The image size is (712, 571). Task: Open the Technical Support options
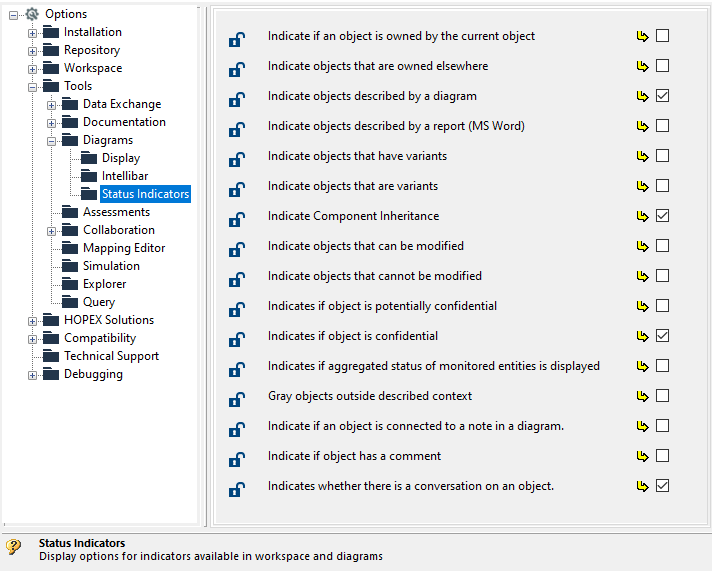pos(111,356)
